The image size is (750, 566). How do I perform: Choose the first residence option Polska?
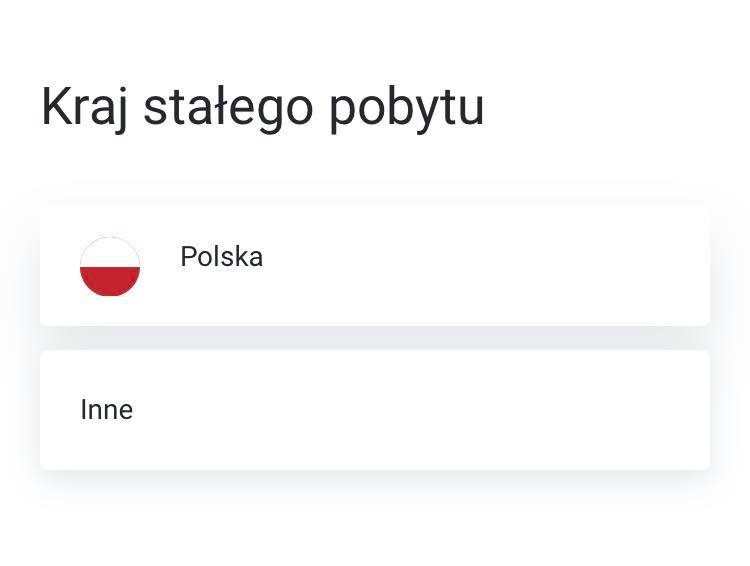tap(375, 266)
